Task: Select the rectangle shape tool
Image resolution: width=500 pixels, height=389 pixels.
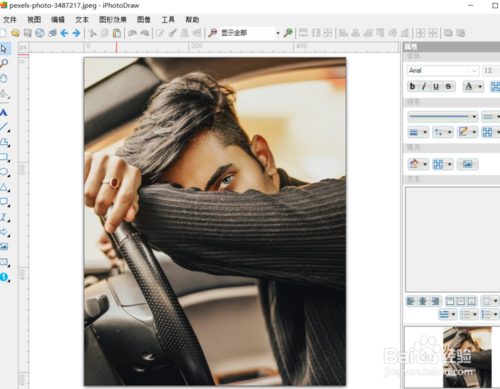Action: [x=4, y=157]
